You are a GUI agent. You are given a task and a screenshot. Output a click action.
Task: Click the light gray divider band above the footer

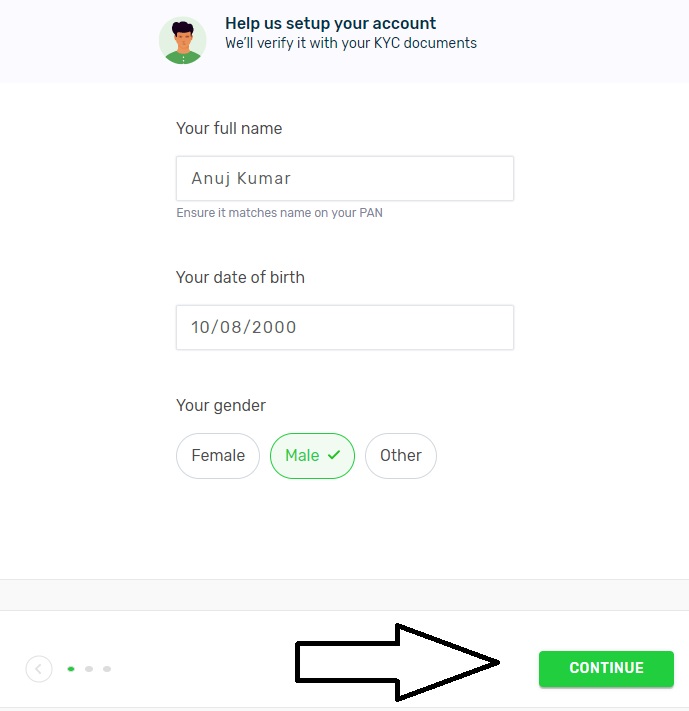(x=345, y=595)
